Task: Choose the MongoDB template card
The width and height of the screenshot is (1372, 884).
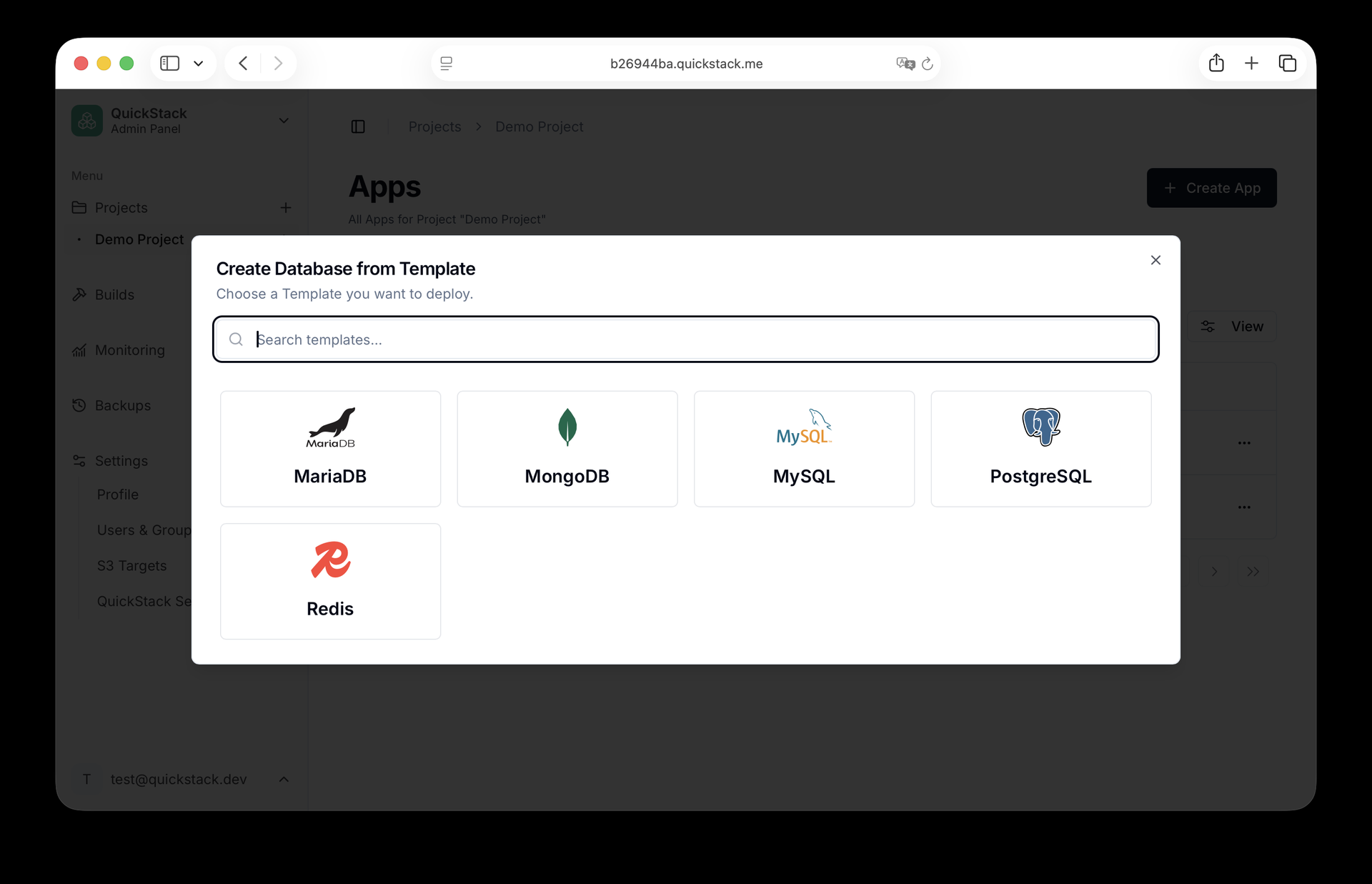Action: [x=567, y=449]
